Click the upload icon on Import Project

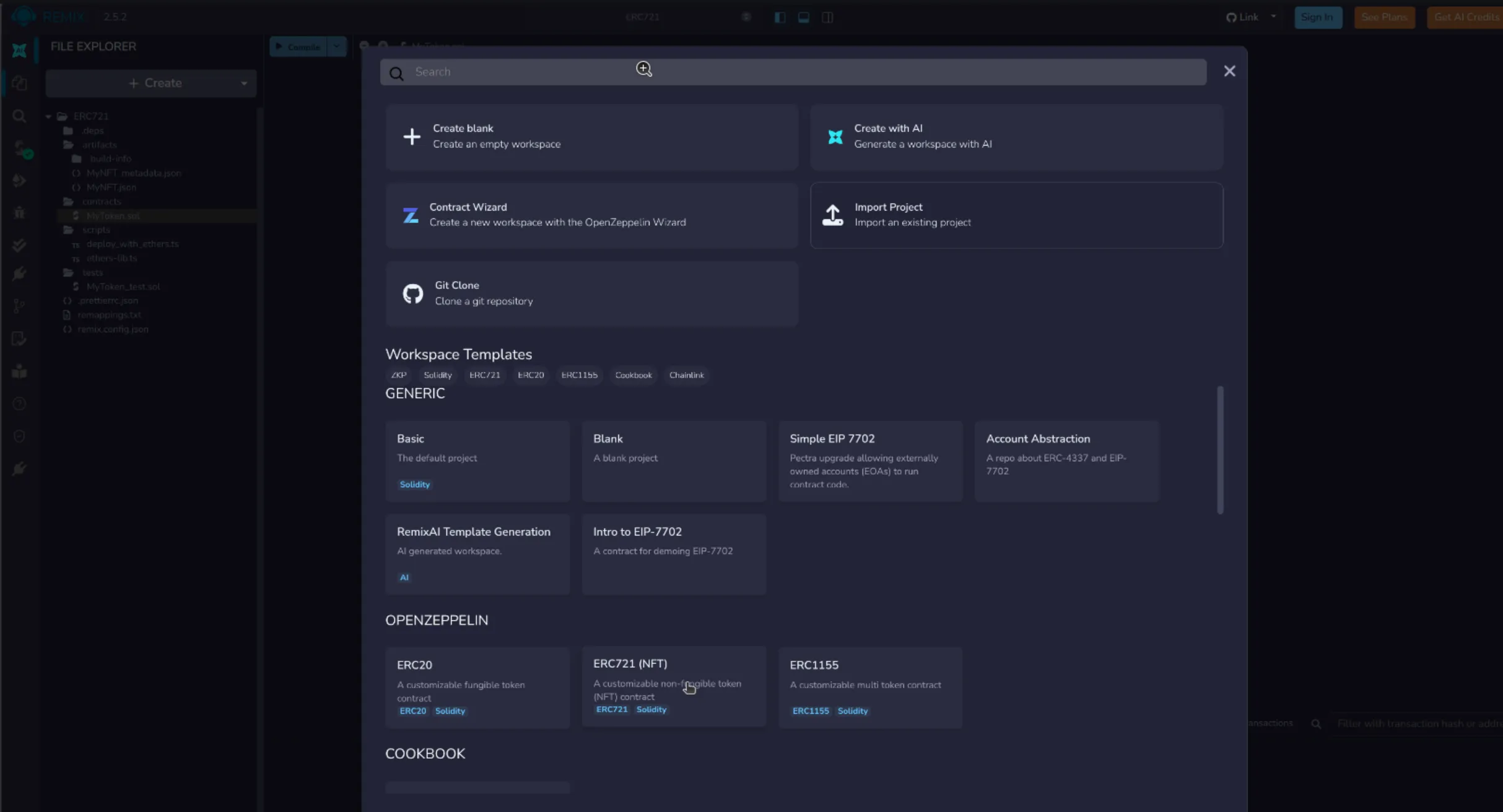(833, 215)
